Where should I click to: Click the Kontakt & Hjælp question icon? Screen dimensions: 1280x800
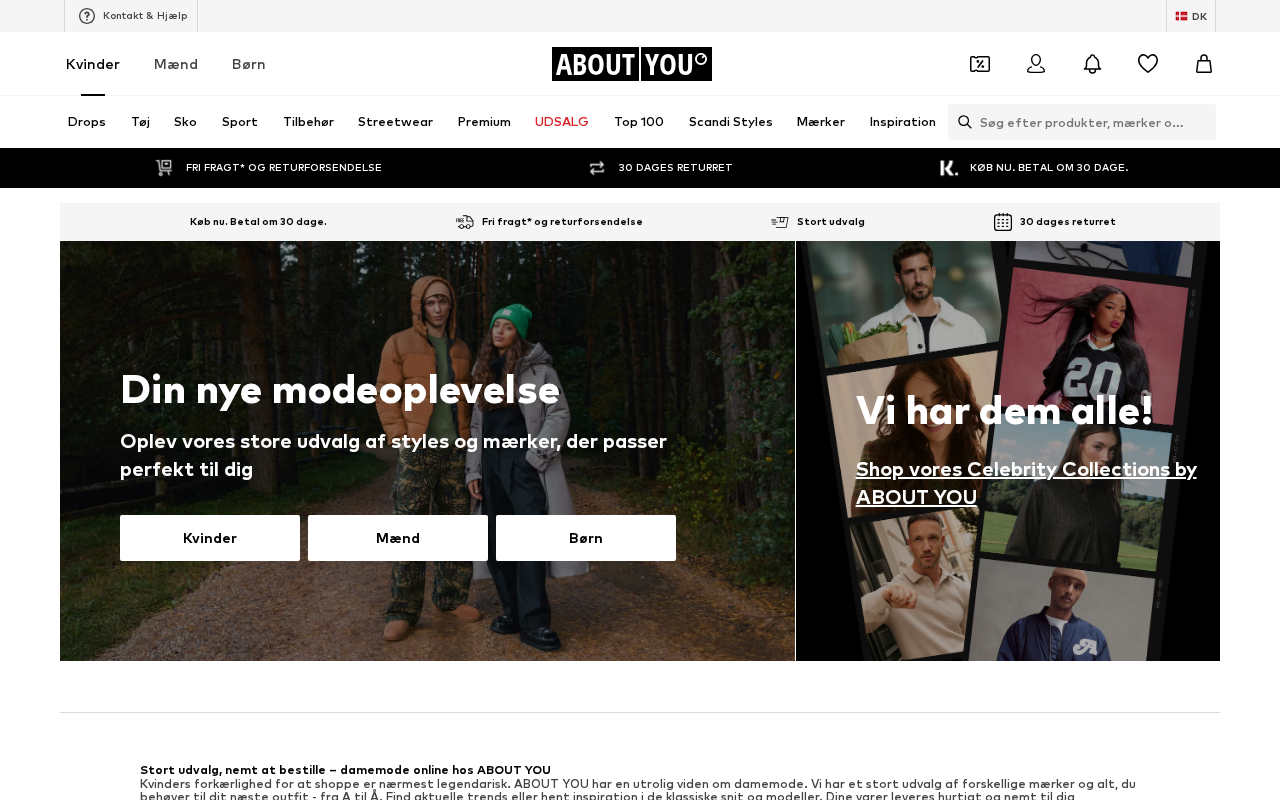[x=87, y=16]
